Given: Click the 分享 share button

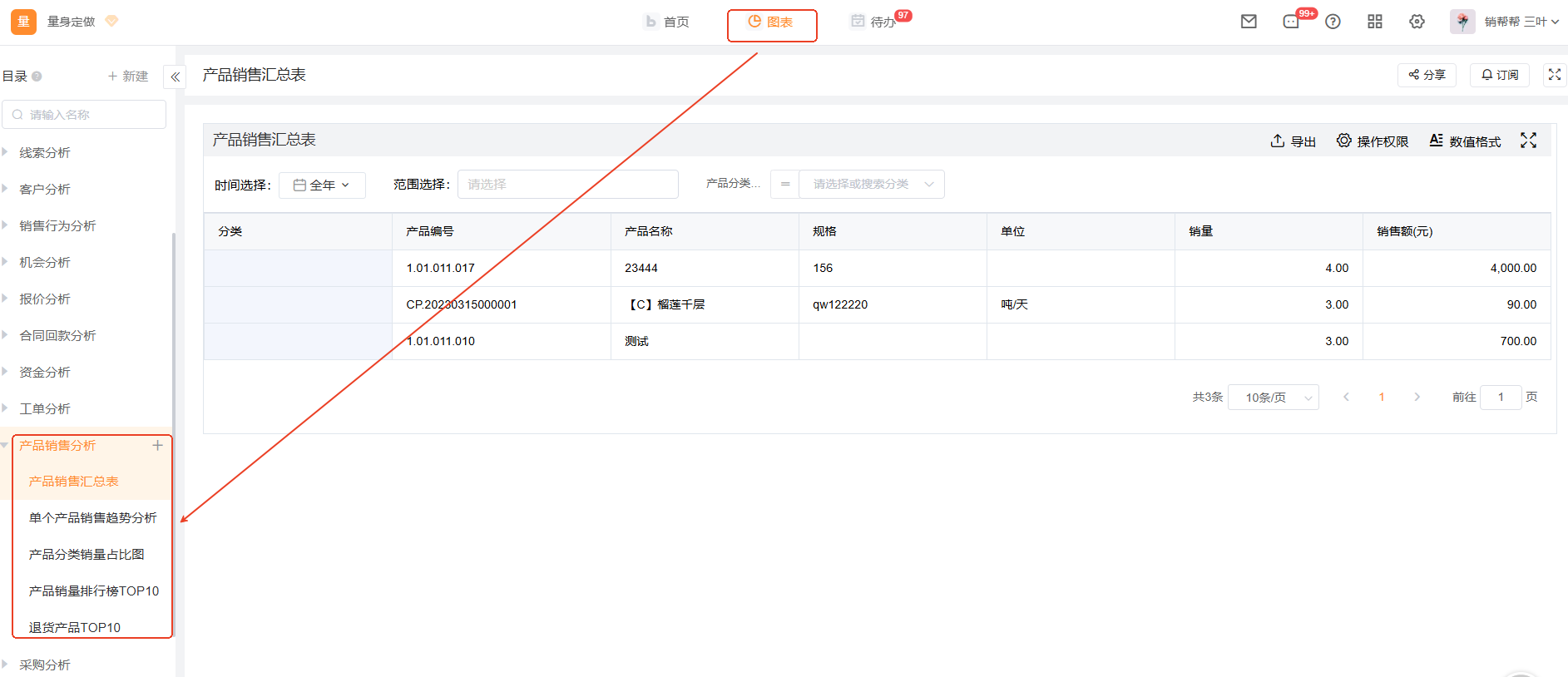Looking at the screenshot, I should 1427,75.
